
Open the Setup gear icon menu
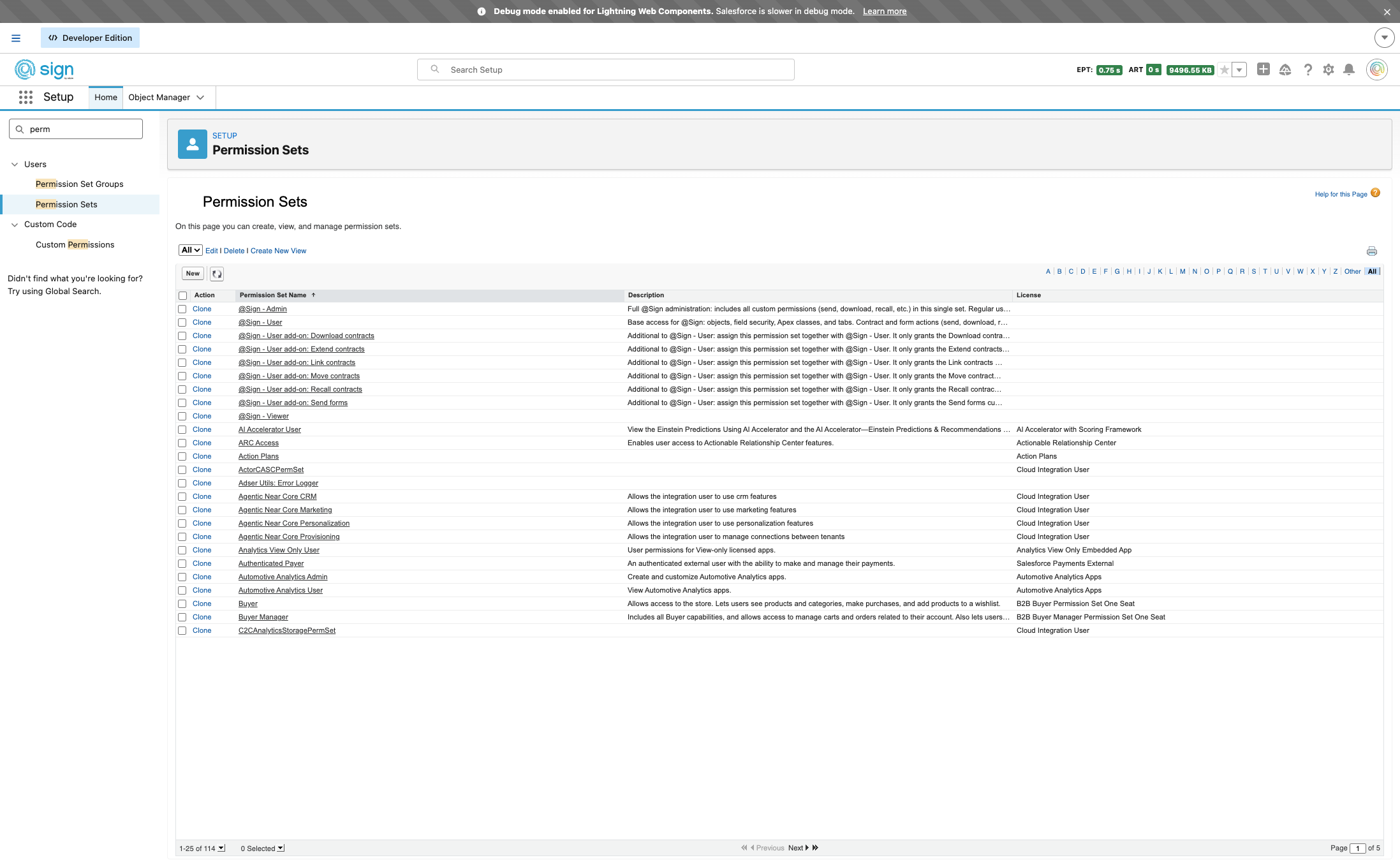point(1328,70)
